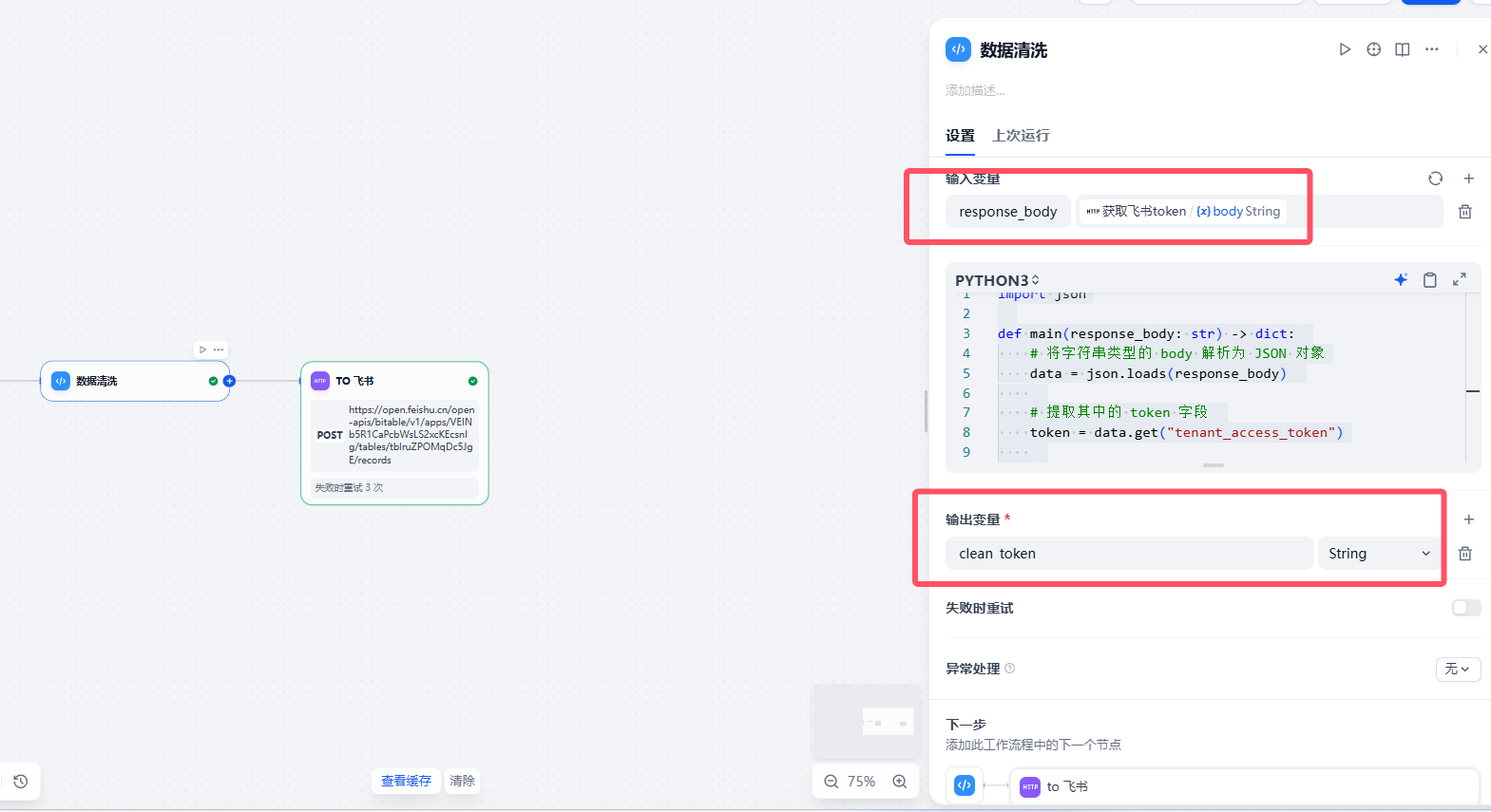Click the minimap thumbnail on the canvas
The width and height of the screenshot is (1491, 812).
pyautogui.click(x=866, y=722)
